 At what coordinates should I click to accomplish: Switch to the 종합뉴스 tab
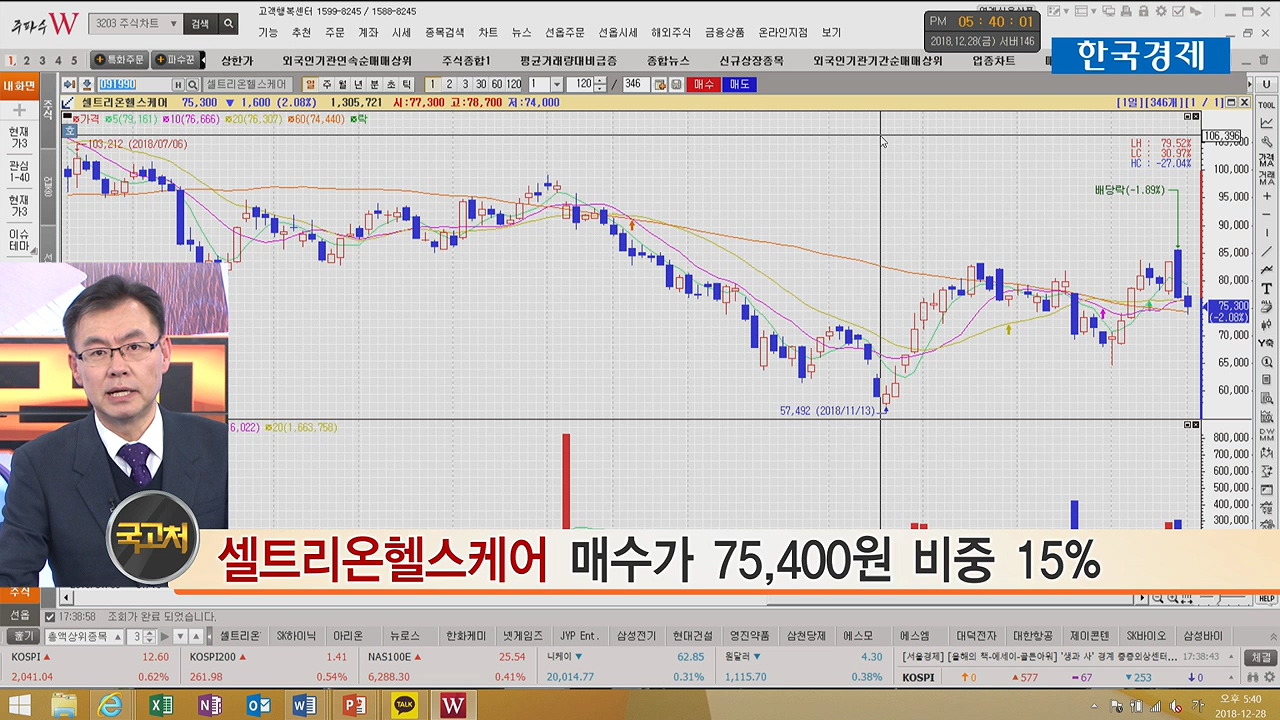click(668, 61)
